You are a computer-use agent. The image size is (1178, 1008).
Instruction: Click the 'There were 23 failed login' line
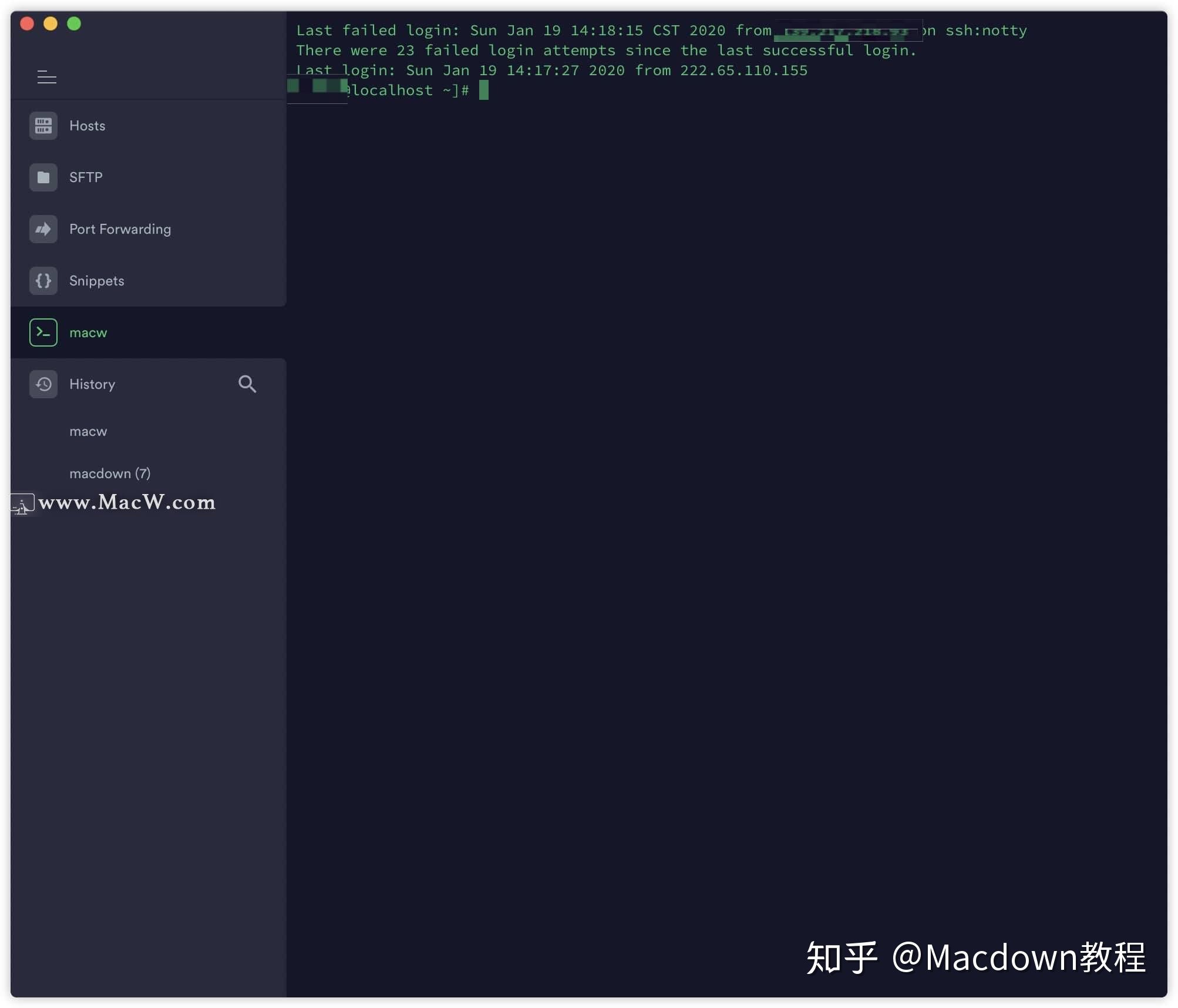click(x=606, y=51)
